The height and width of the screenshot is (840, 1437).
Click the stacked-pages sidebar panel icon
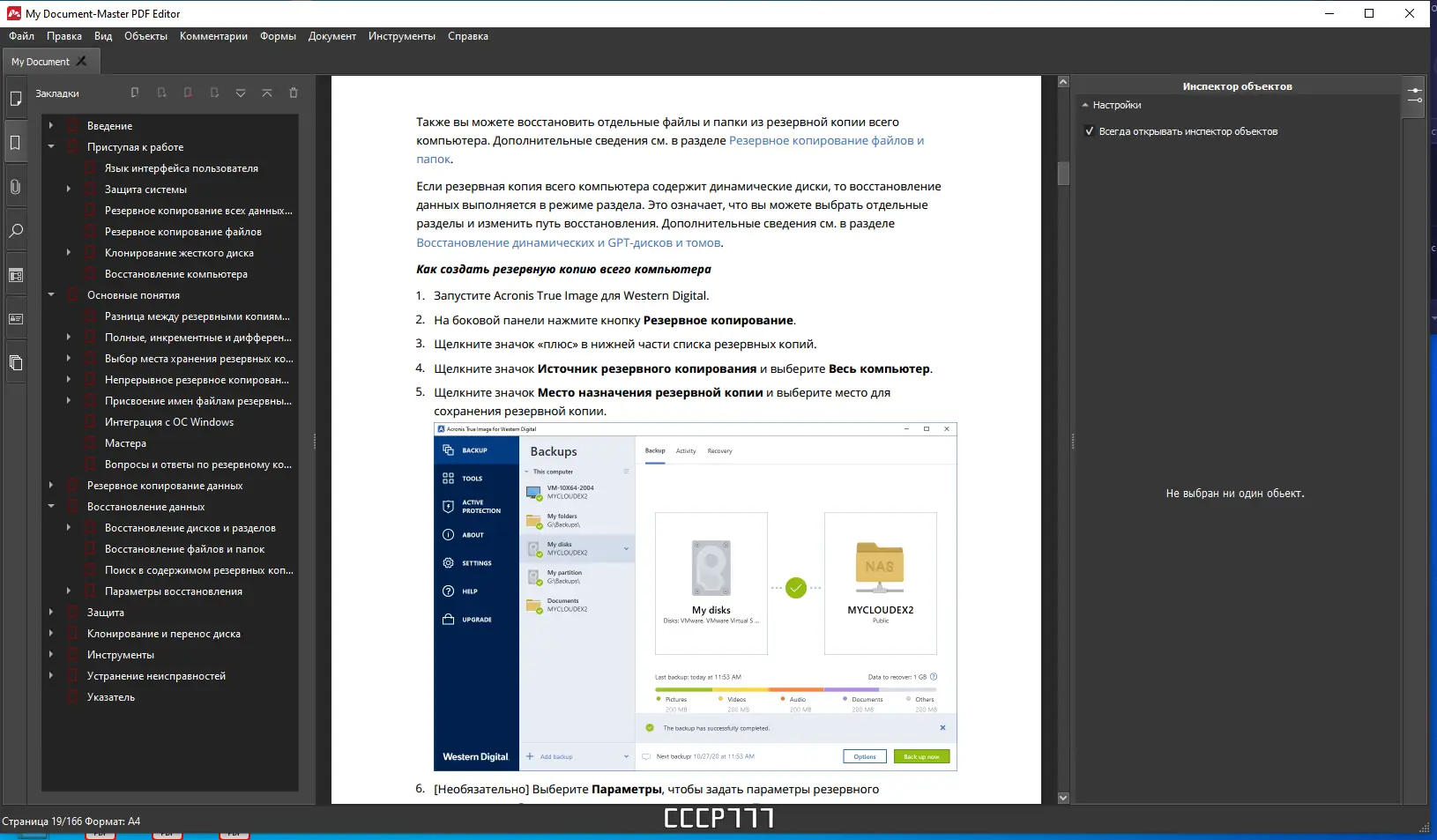[15, 362]
